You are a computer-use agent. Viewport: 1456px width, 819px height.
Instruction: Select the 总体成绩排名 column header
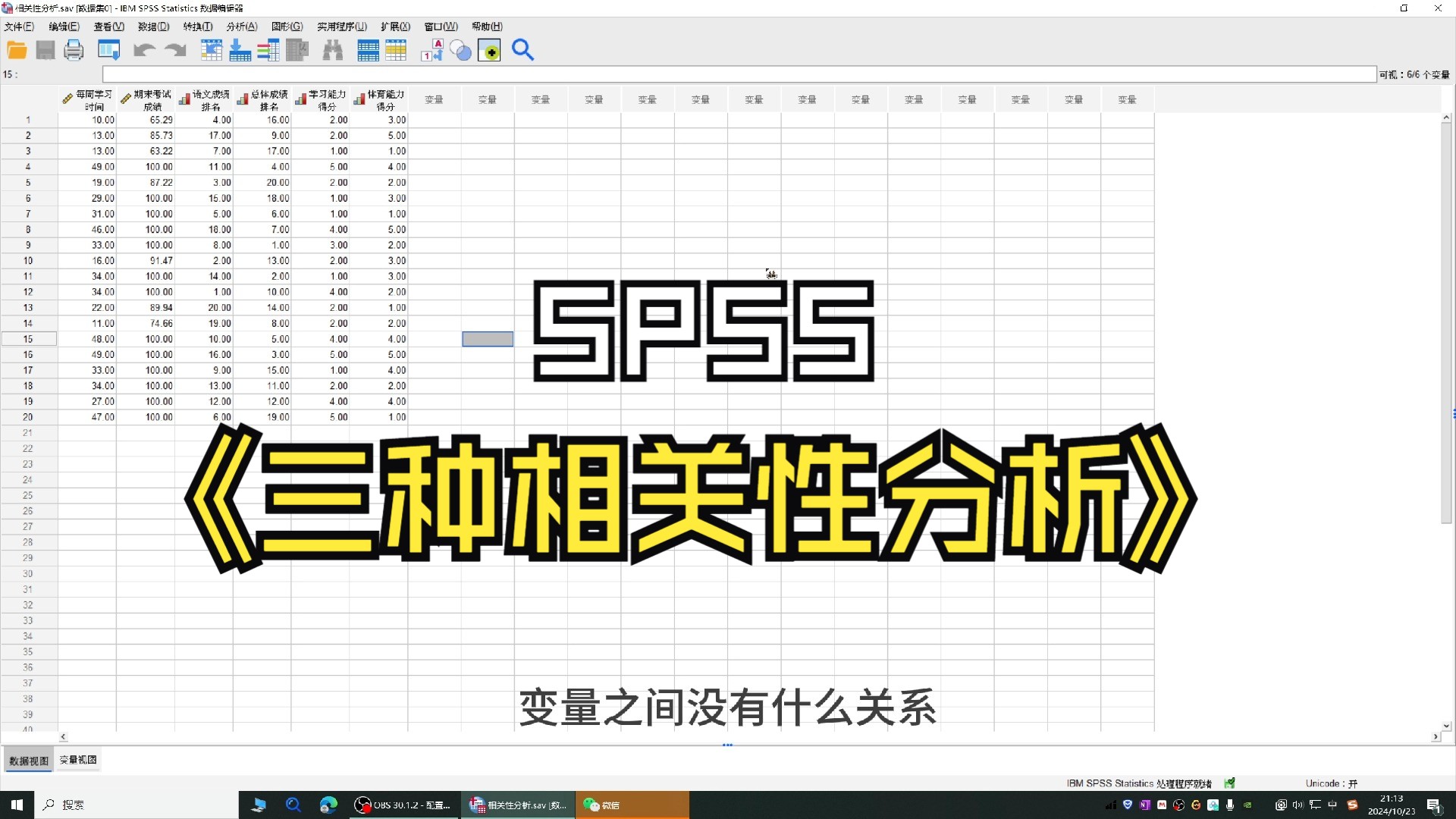(x=262, y=100)
